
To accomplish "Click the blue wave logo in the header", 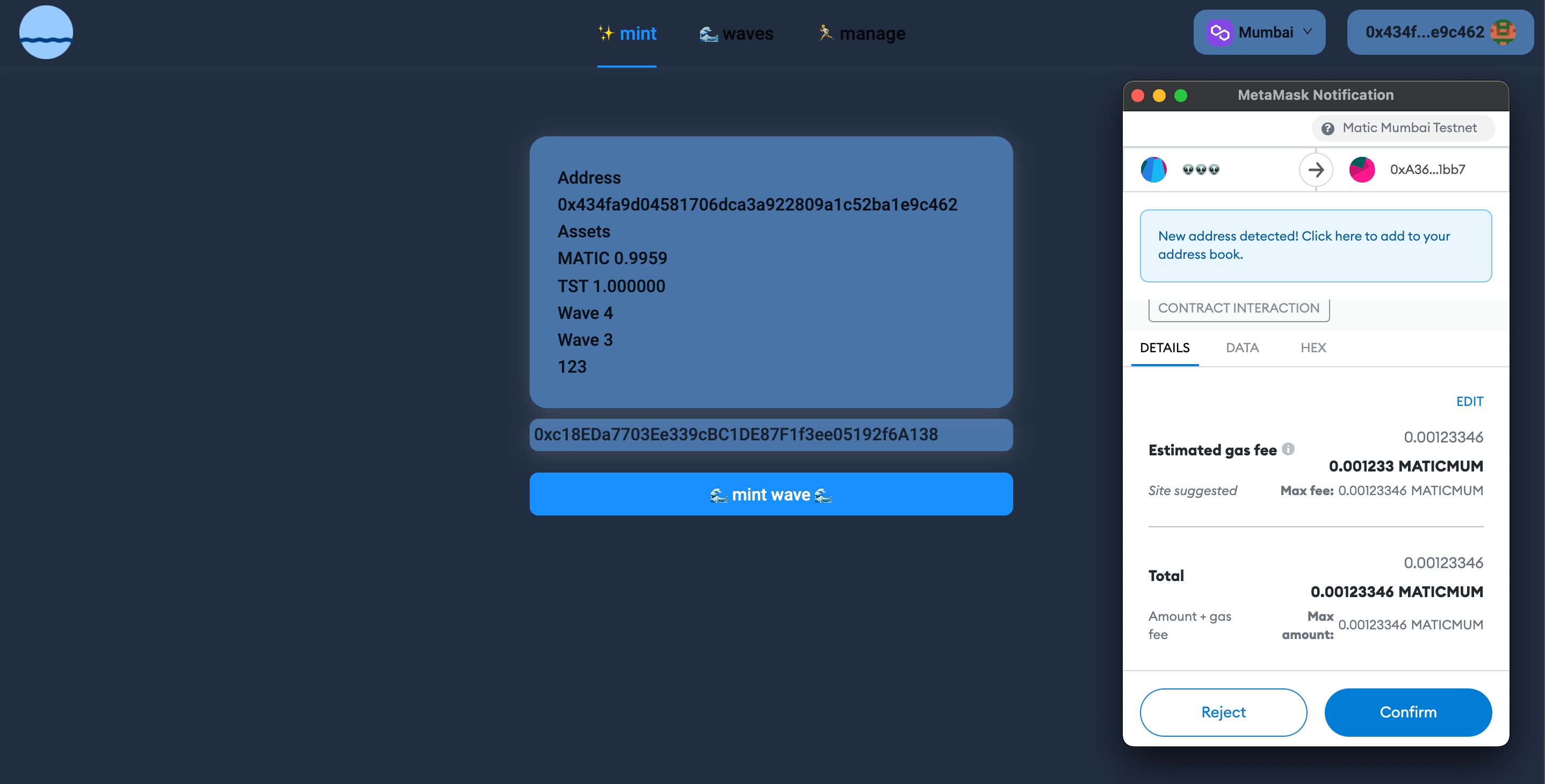I will click(46, 32).
